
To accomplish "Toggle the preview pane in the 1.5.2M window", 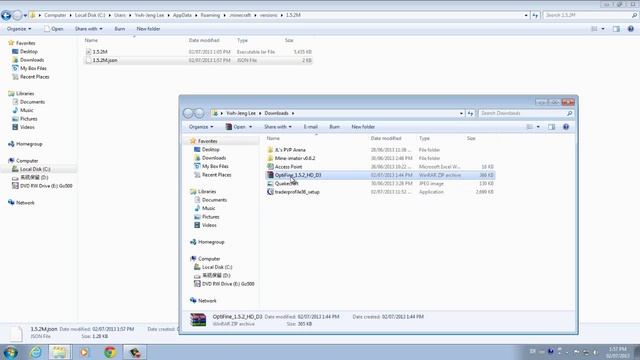I will click(616, 29).
